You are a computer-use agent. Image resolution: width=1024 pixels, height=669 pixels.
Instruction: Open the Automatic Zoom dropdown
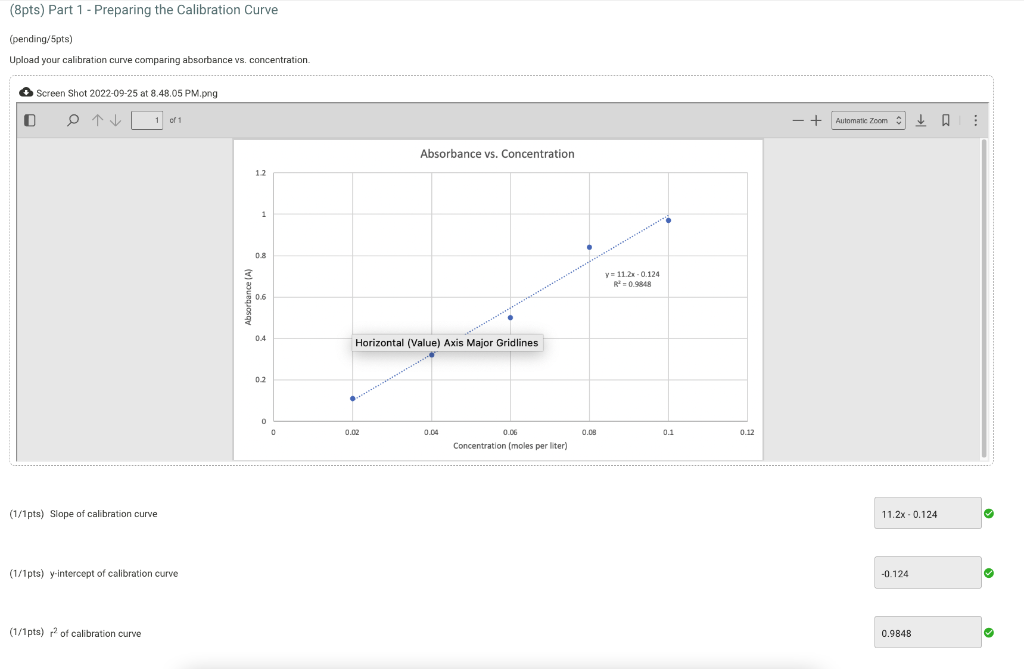tap(868, 120)
